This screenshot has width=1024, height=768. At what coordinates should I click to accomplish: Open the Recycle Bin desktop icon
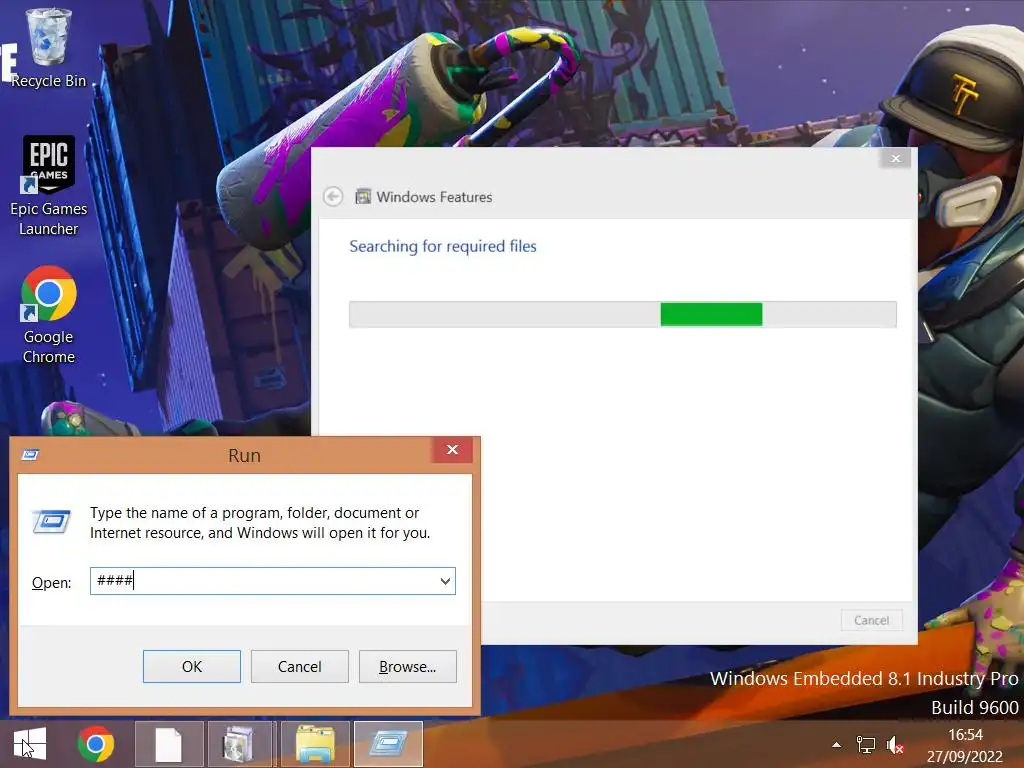pos(48,48)
